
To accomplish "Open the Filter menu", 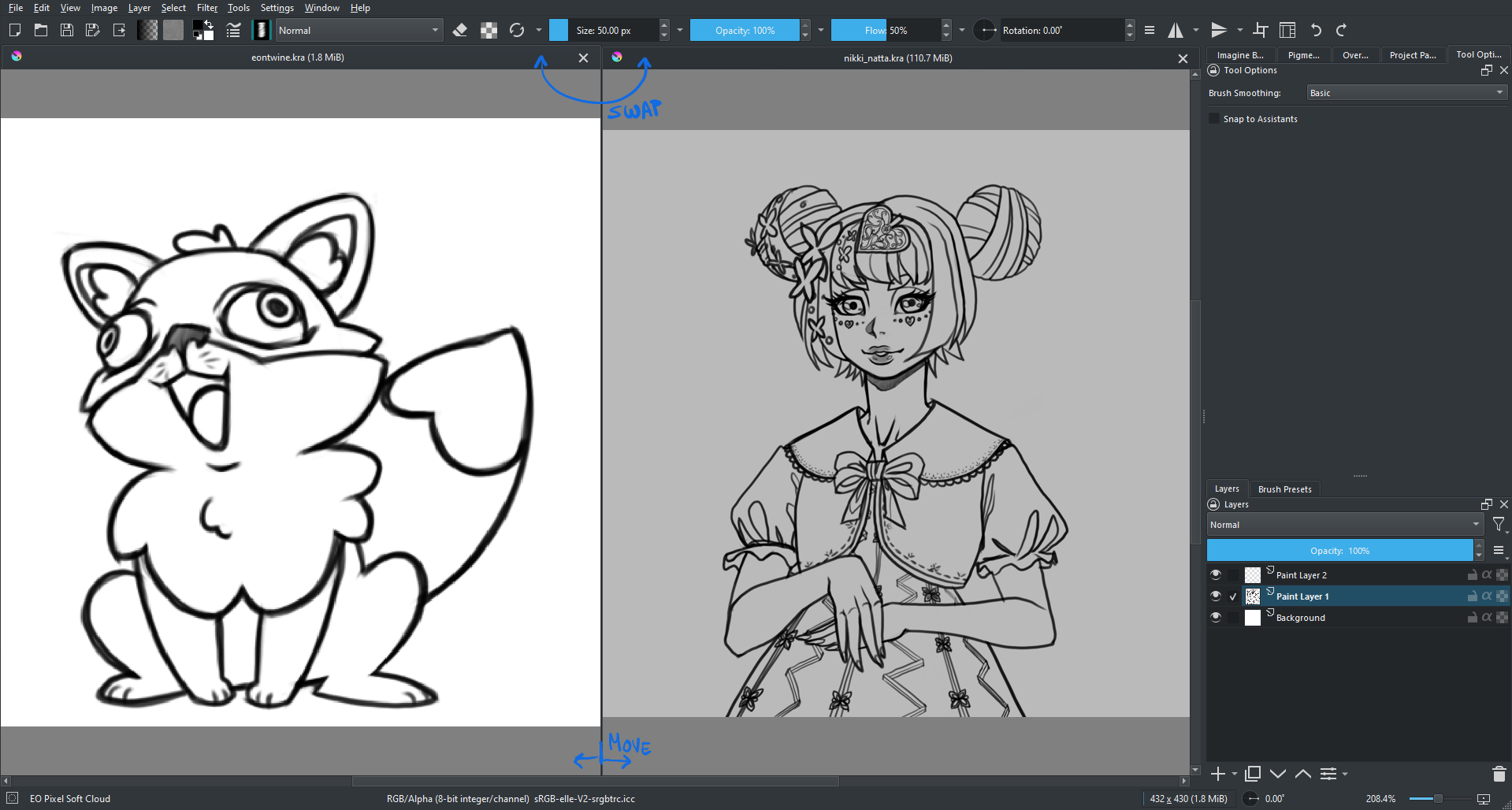I will coord(206,8).
